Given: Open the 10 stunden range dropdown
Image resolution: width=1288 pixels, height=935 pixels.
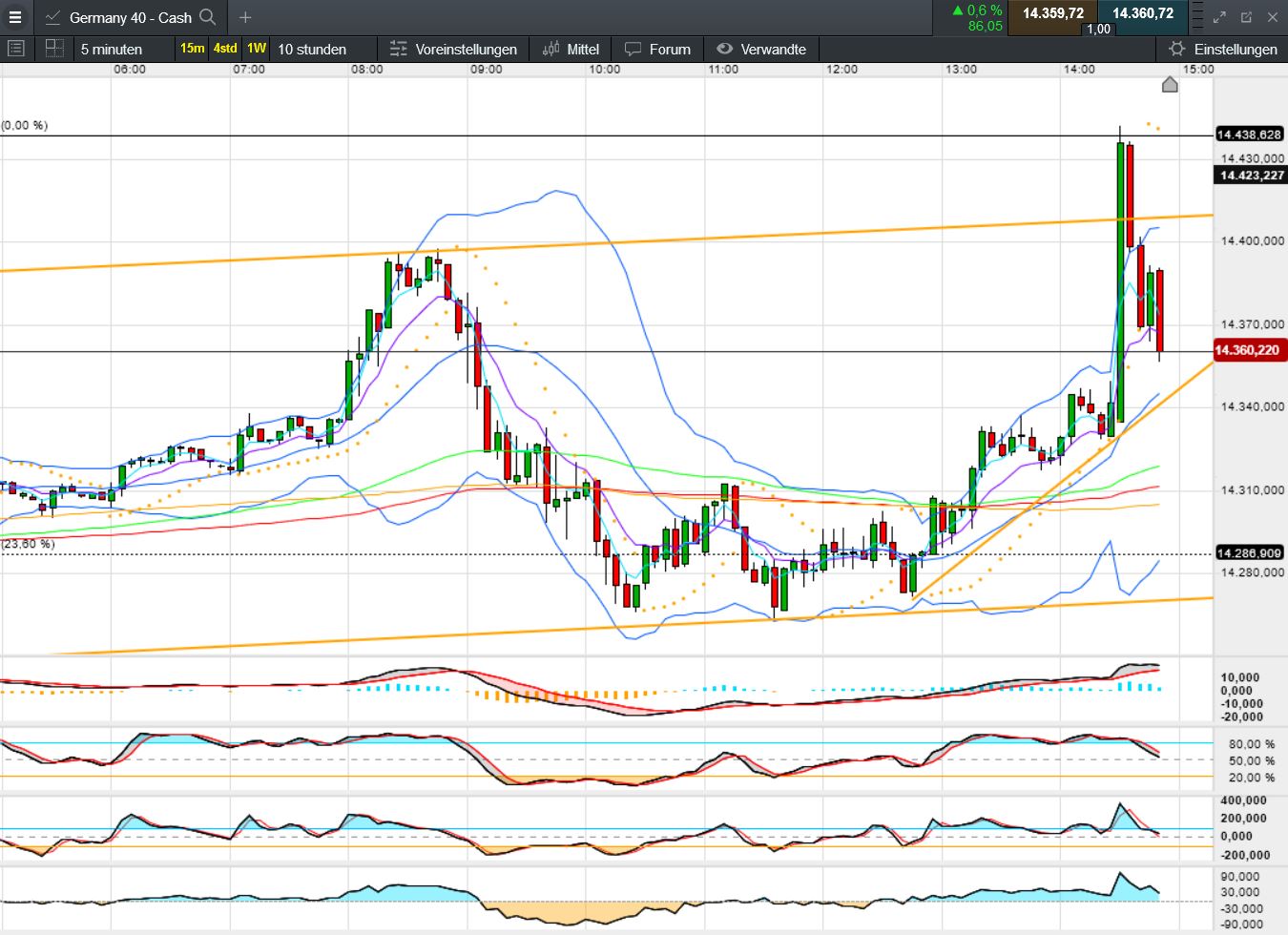Looking at the screenshot, I should click(x=312, y=49).
